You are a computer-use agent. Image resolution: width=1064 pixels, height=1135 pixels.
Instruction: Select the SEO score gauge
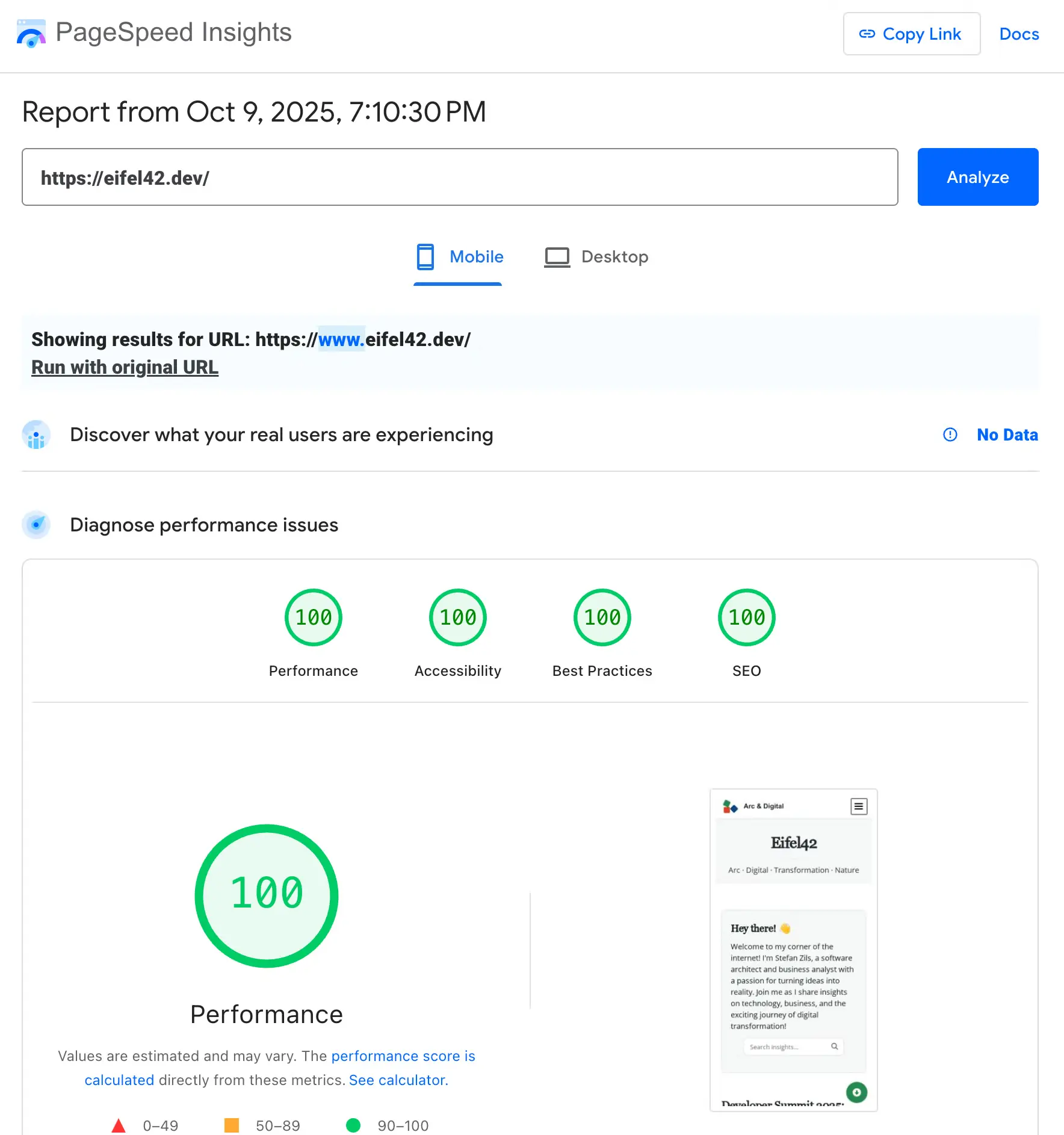(746, 617)
